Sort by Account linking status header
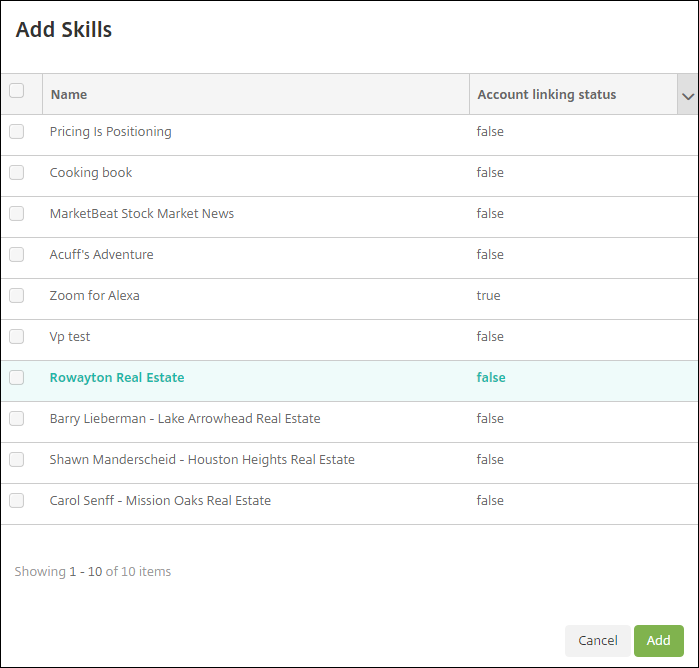 pyautogui.click(x=547, y=95)
